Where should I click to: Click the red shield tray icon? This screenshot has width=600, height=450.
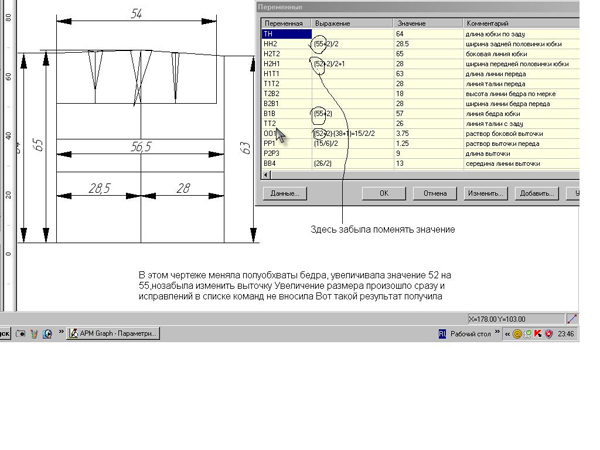click(549, 334)
